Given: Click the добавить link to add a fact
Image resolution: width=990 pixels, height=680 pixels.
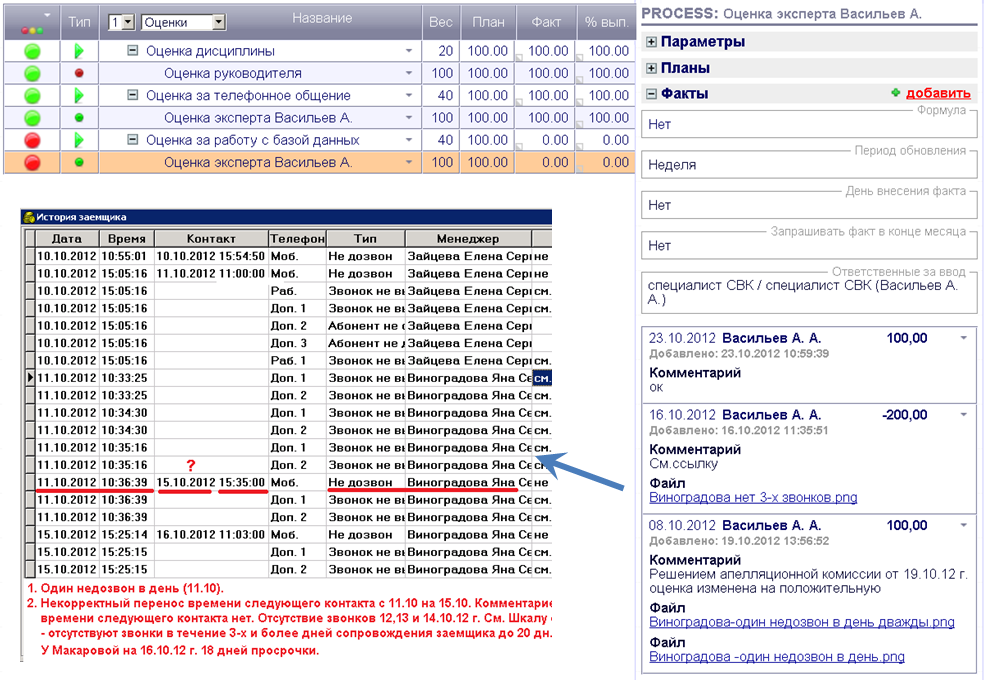Looking at the screenshot, I should [938, 93].
